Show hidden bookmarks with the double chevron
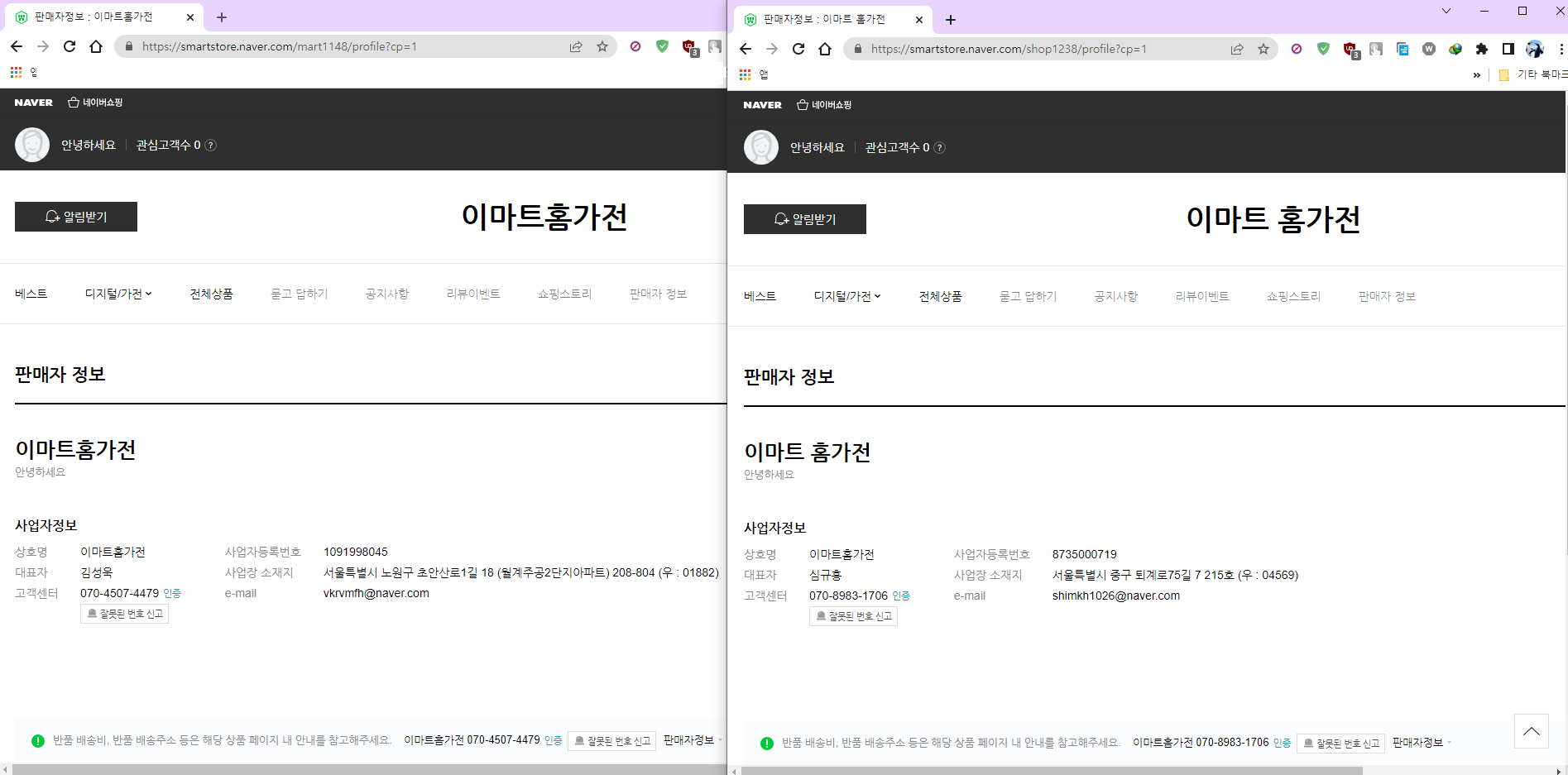This screenshot has height=775, width=1568. coord(1477,75)
